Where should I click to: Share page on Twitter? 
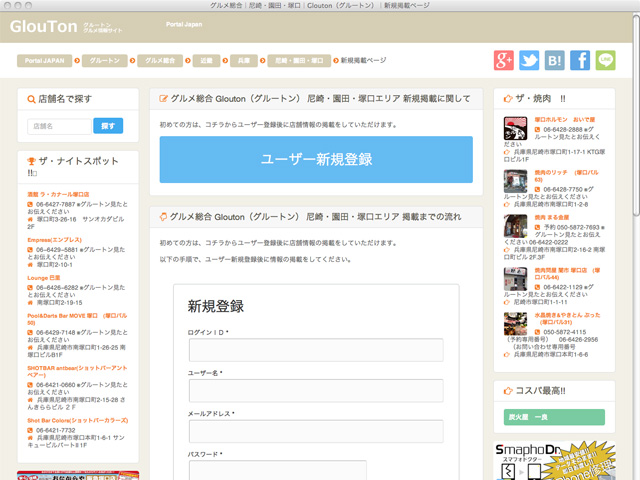(x=529, y=60)
